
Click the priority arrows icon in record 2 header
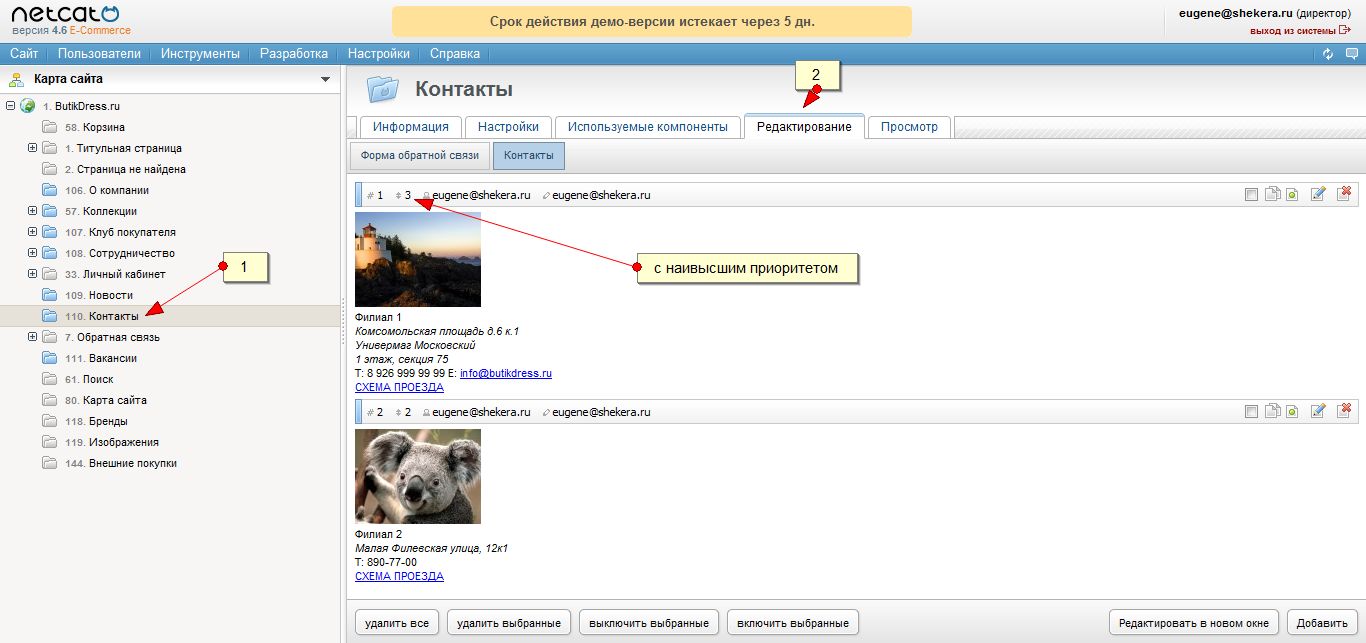click(399, 412)
